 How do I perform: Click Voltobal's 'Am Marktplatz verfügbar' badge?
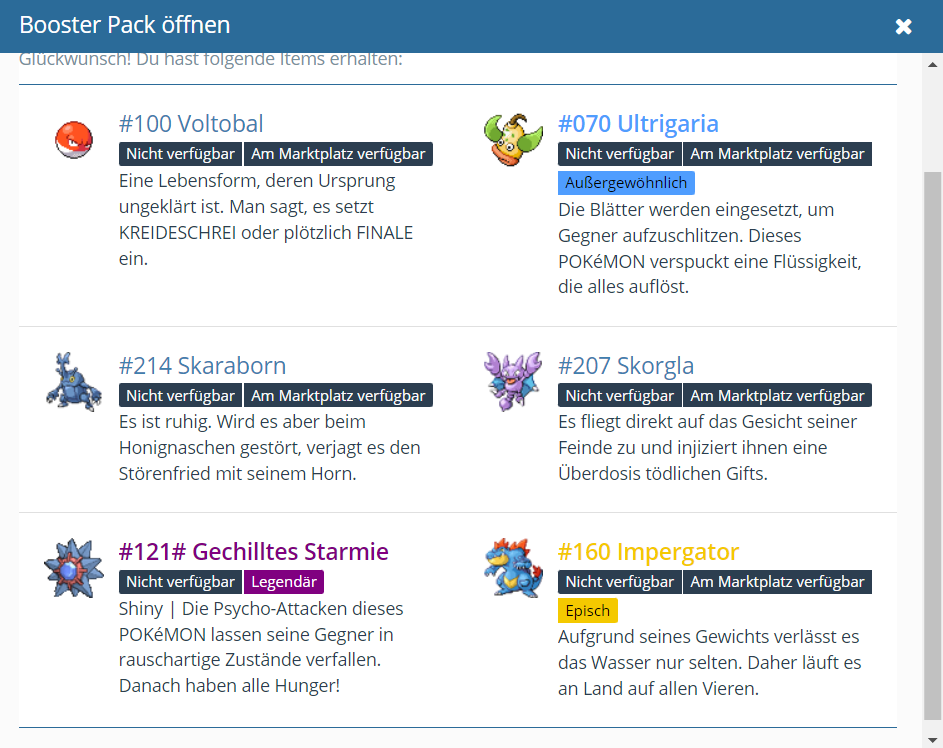coord(338,154)
